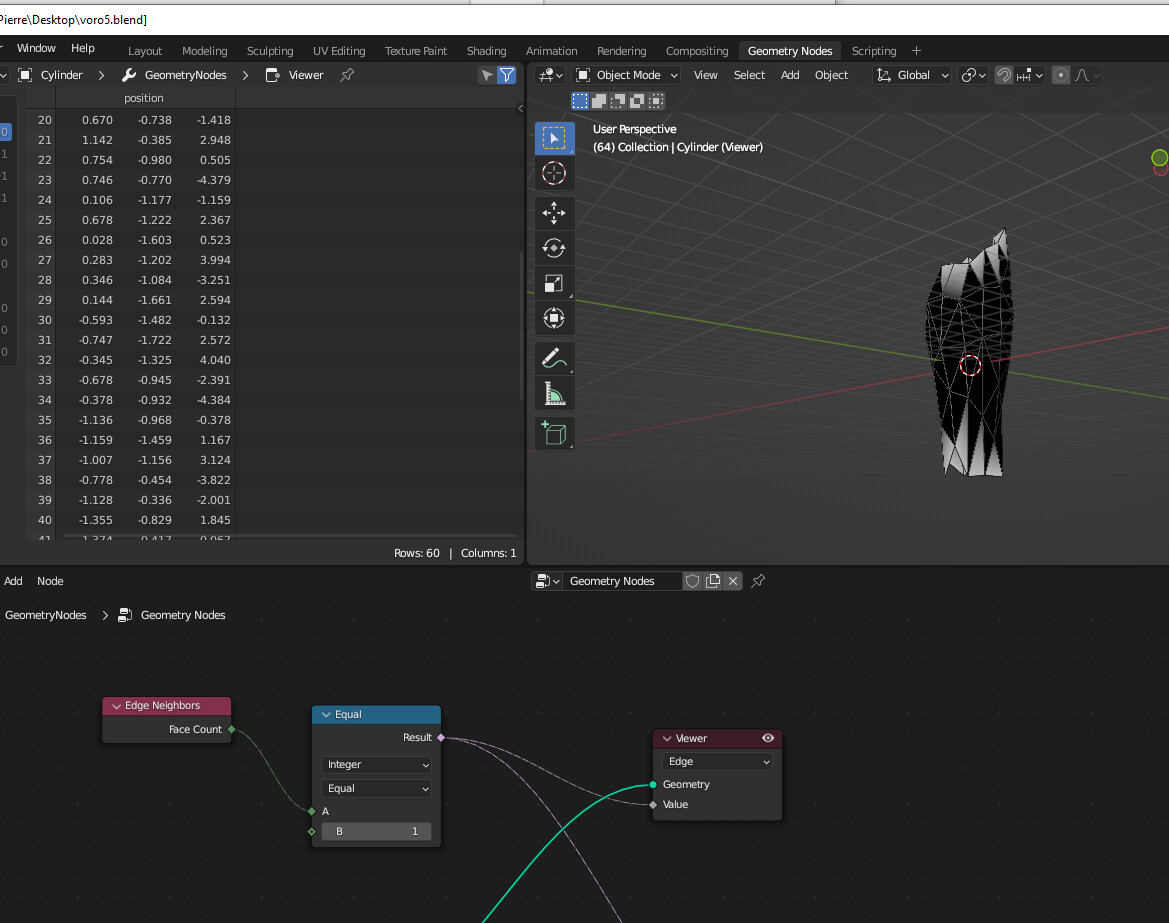Click the Cylinder object icon in breadcrumb
Screen dimensions: 1169x923
[x=25, y=75]
